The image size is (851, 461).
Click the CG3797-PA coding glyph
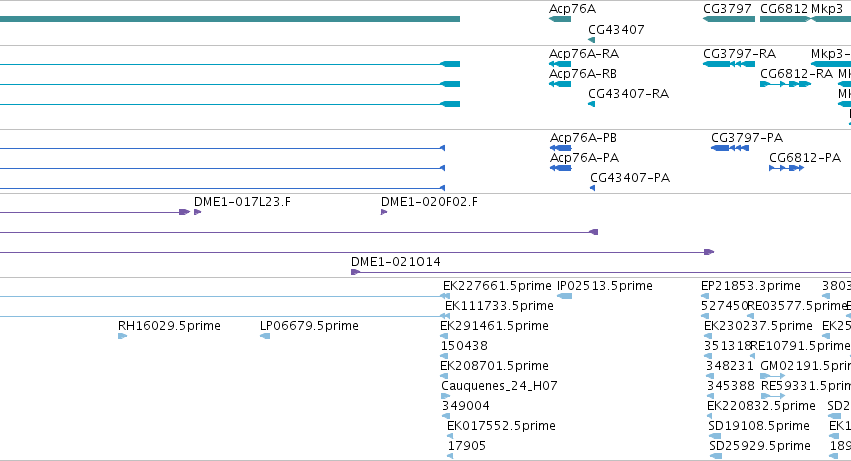click(730, 148)
